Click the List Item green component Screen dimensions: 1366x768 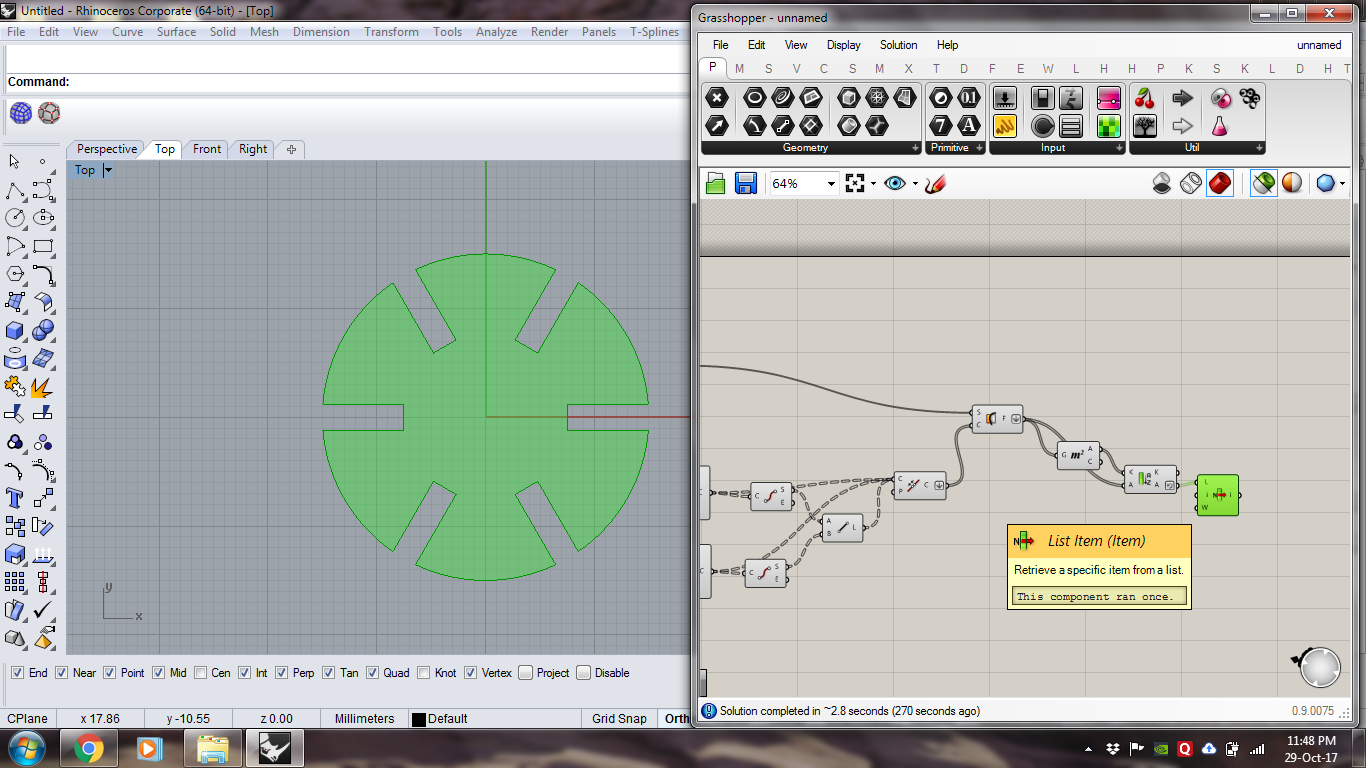(x=1217, y=495)
